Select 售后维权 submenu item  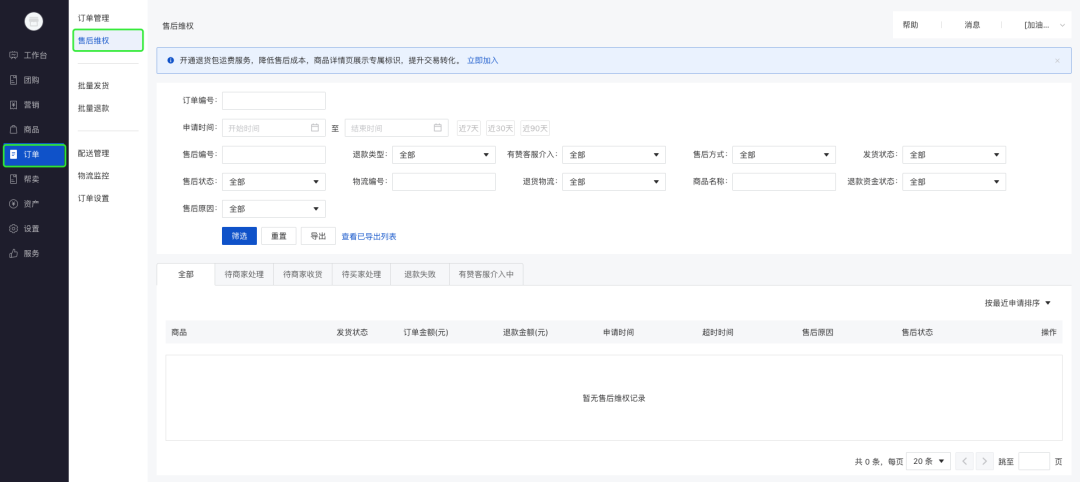[108, 41]
